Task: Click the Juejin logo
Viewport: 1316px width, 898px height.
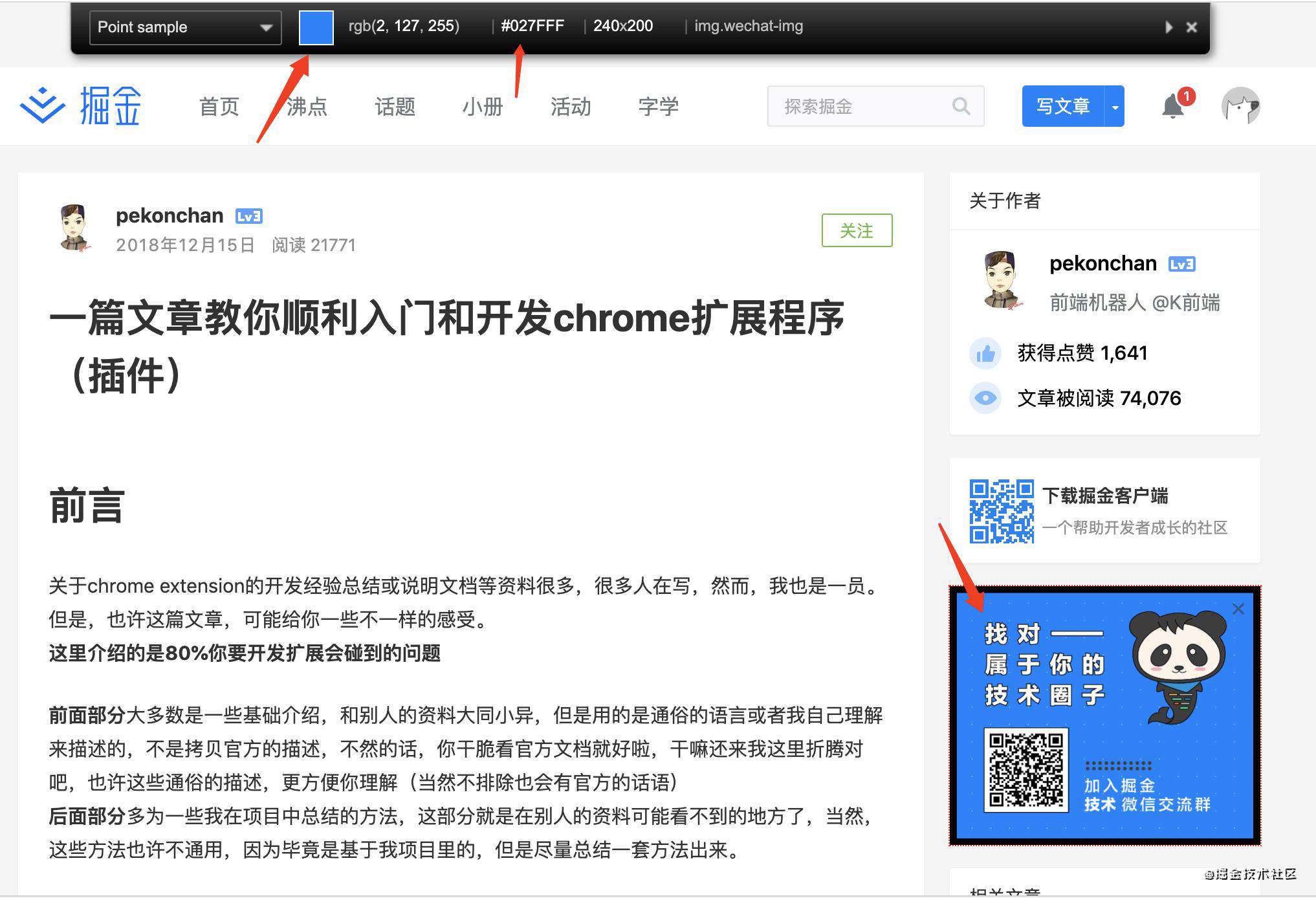Action: point(81,106)
